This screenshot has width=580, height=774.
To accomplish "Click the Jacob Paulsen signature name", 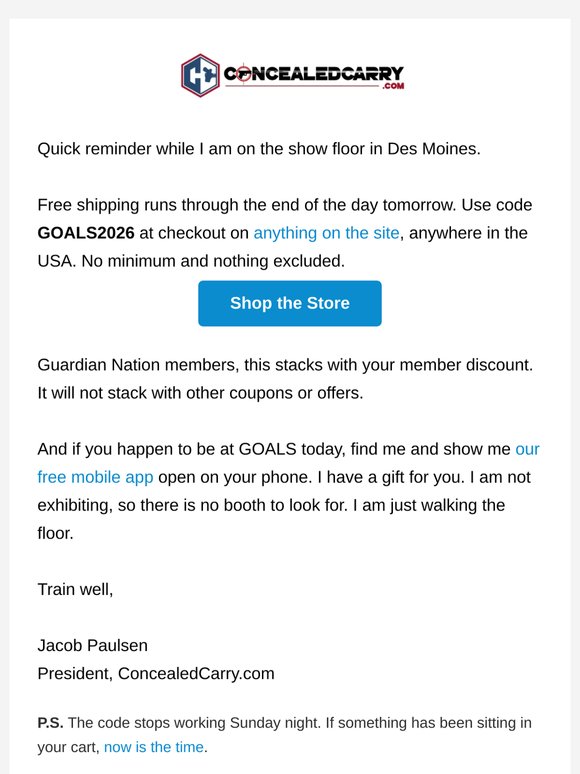I will click(x=93, y=646).
